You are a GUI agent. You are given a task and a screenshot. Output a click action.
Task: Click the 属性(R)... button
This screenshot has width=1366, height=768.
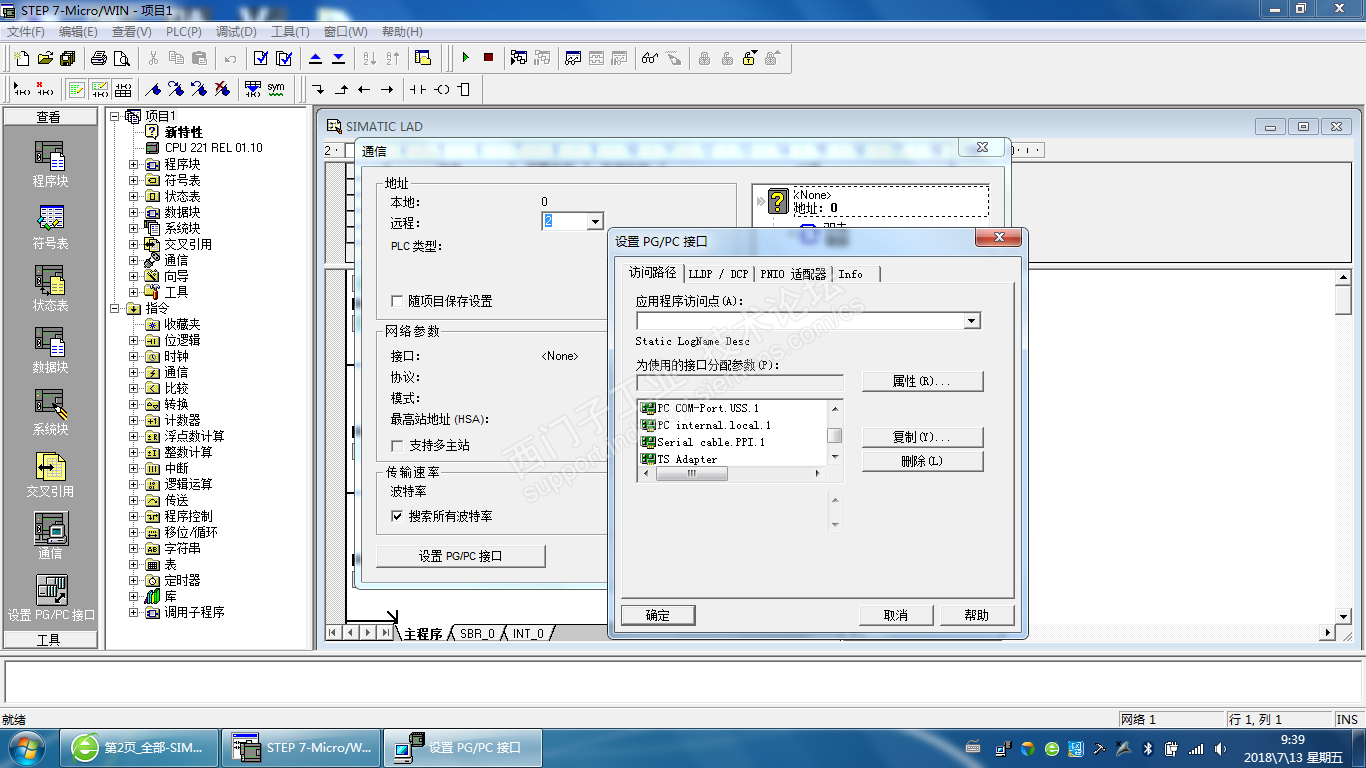pyautogui.click(x=922, y=381)
